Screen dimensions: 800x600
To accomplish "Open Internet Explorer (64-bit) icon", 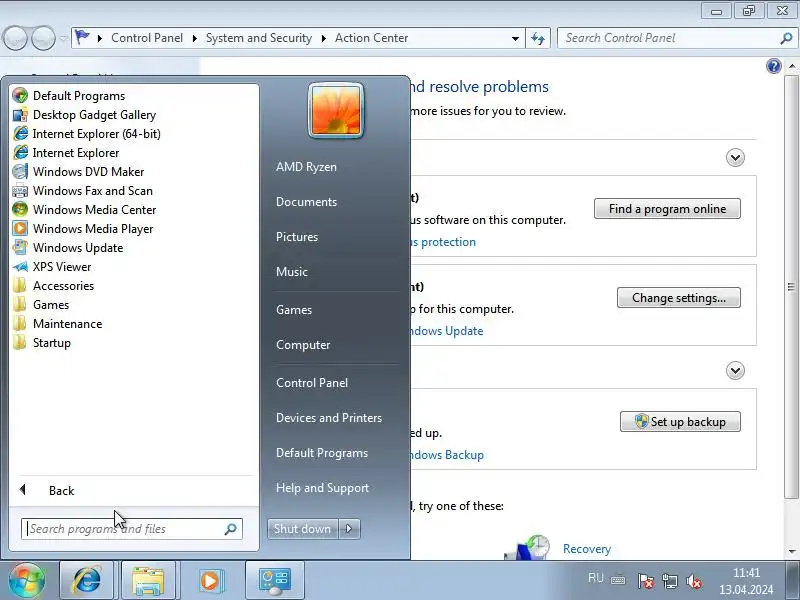I will (x=20, y=134).
